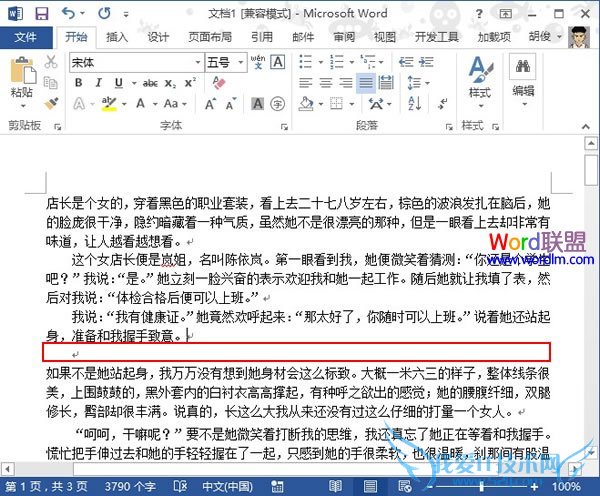Image resolution: width=600 pixels, height=496 pixels.
Task: Click the zoom slider handle
Action: pyautogui.click(x=481, y=486)
